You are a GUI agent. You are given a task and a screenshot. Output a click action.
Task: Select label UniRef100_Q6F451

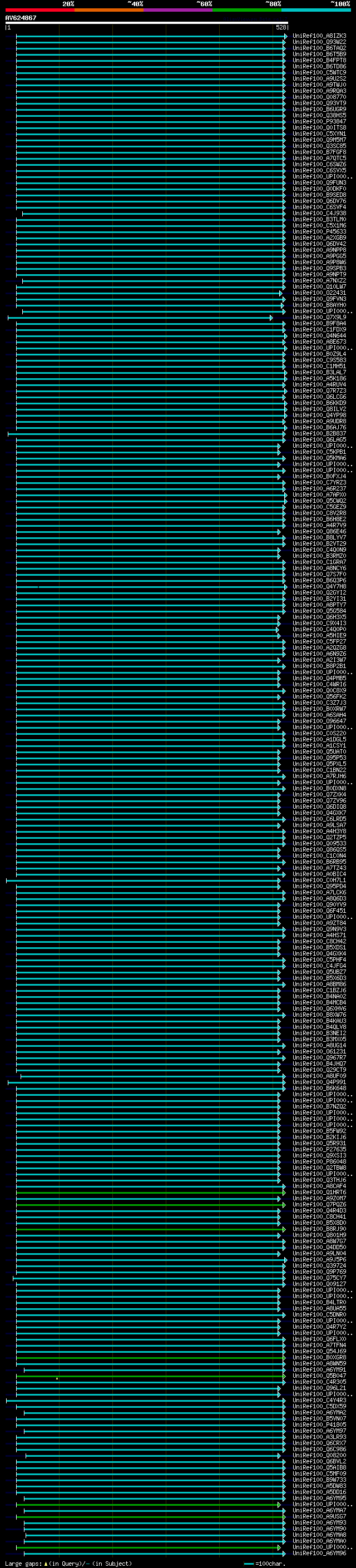(319, 911)
